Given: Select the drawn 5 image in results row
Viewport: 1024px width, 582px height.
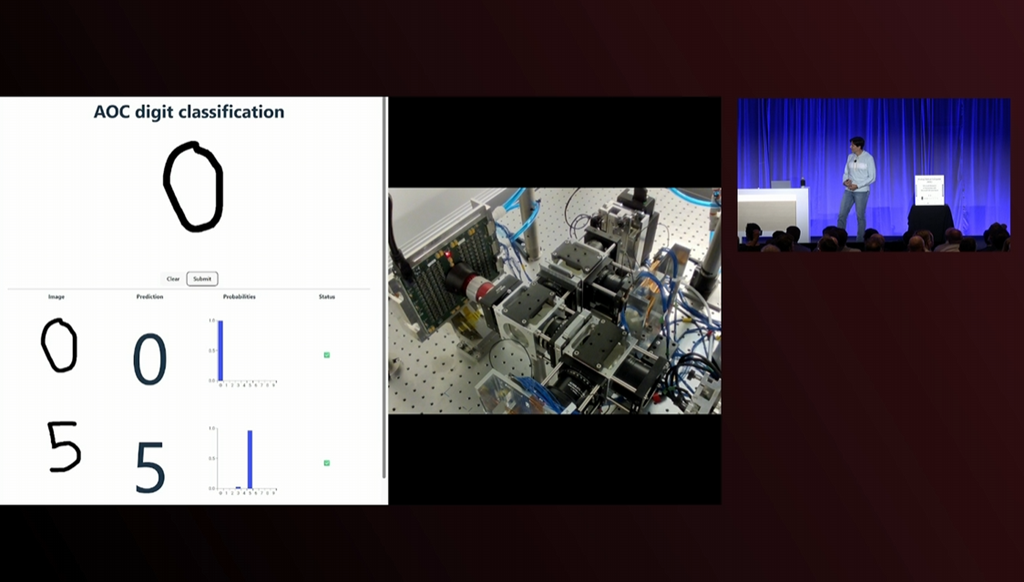Looking at the screenshot, I should 64,447.
